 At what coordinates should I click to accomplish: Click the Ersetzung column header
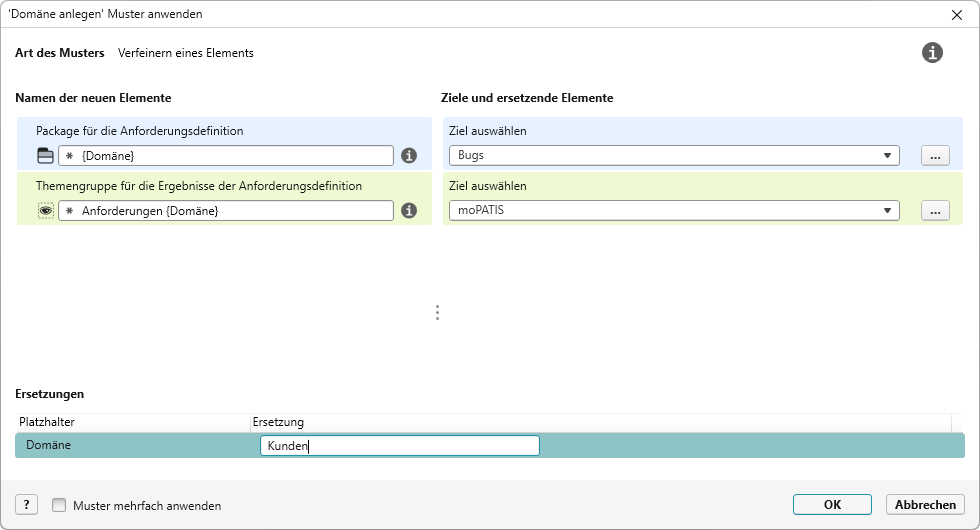(600, 422)
